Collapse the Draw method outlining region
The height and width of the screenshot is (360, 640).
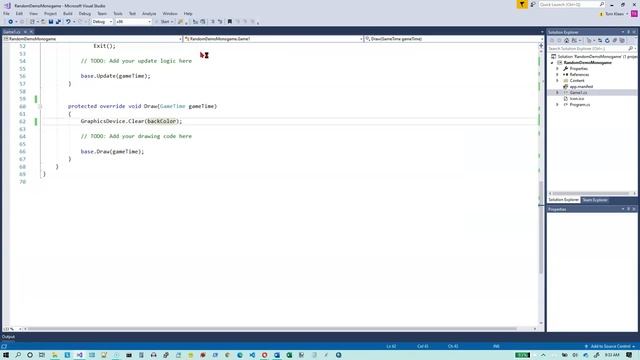tap(40, 107)
